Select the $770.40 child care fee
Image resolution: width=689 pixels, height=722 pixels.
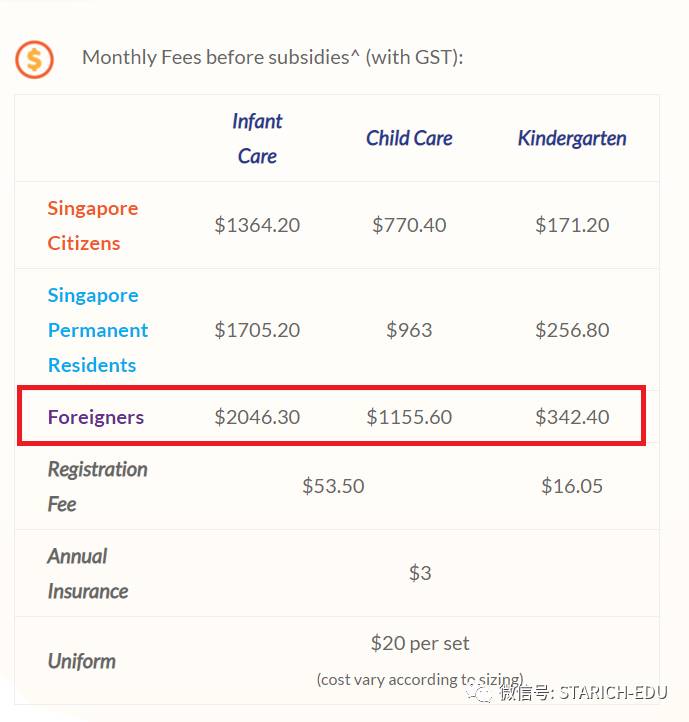coord(409,225)
